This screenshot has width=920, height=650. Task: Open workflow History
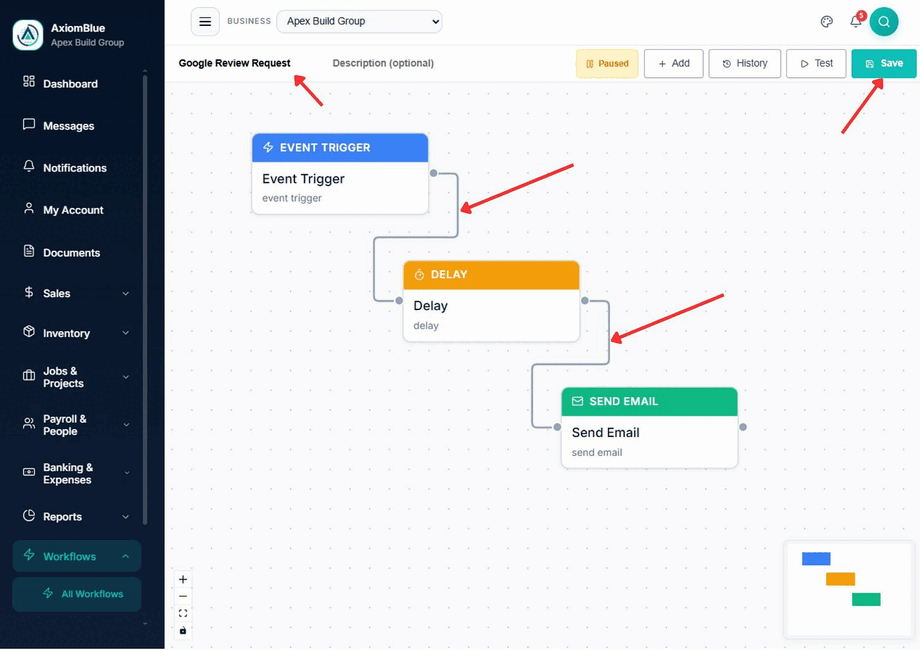(x=745, y=63)
